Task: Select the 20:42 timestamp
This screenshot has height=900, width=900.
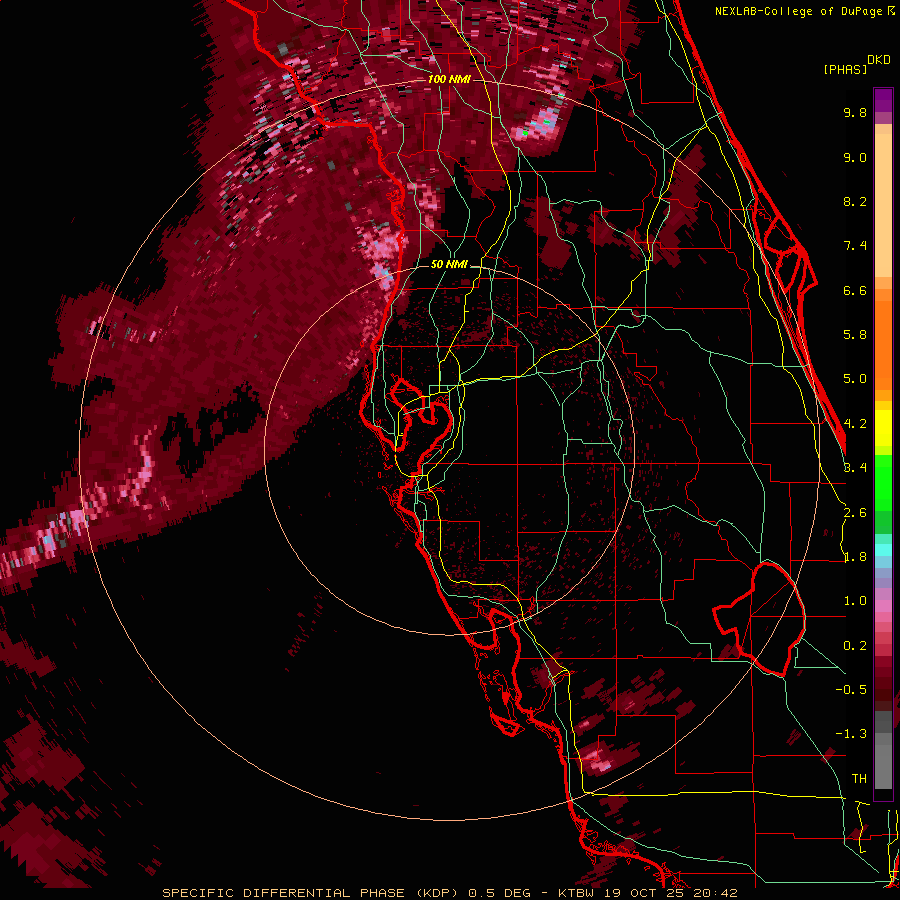Action: 715,893
